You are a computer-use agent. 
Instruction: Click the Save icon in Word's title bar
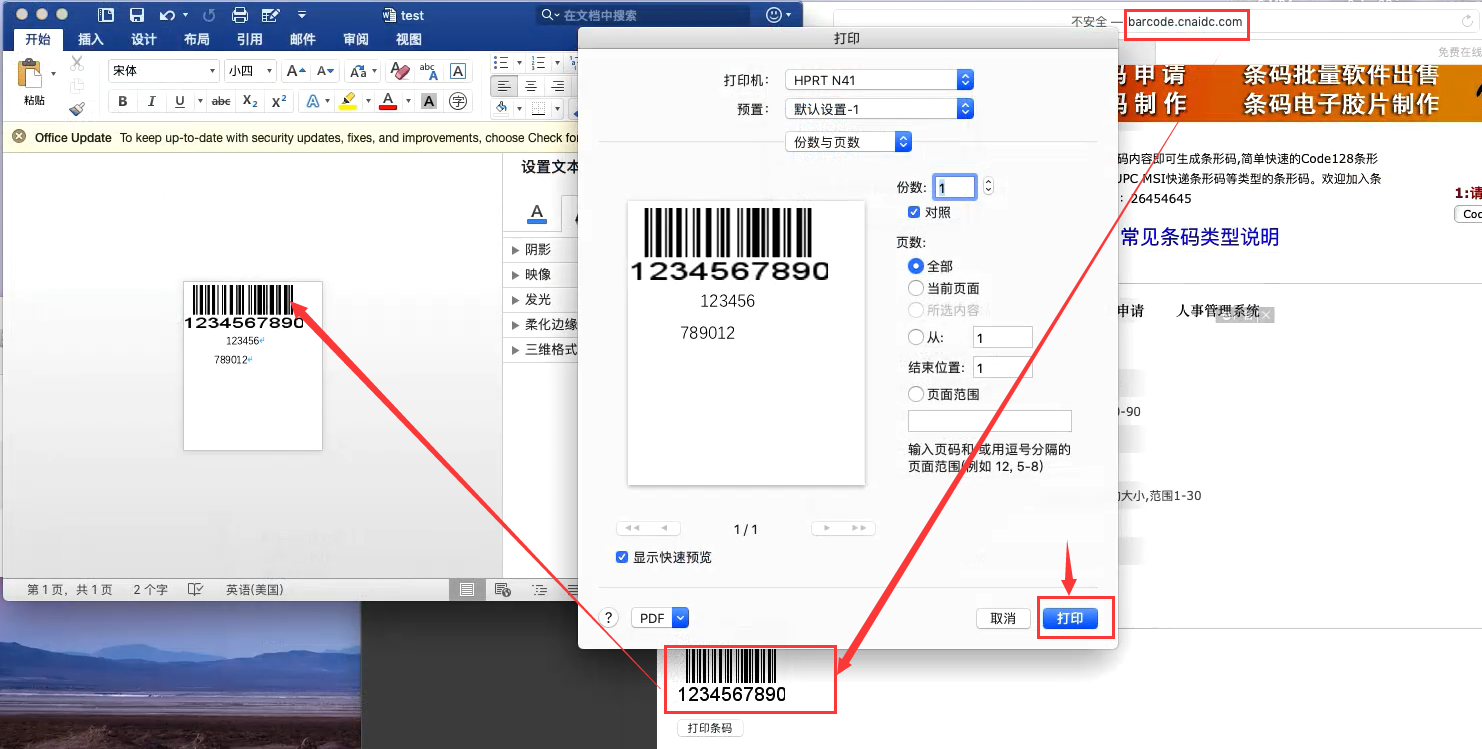coord(137,15)
